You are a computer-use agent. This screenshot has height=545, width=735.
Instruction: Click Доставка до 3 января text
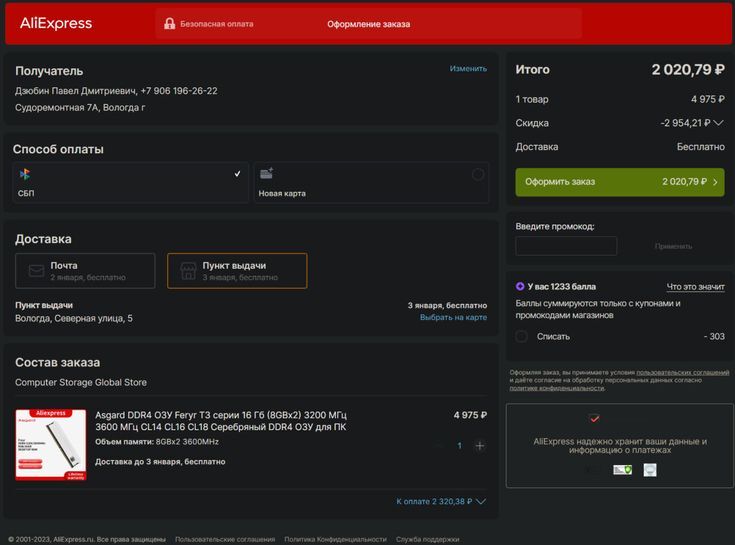[x=160, y=462]
